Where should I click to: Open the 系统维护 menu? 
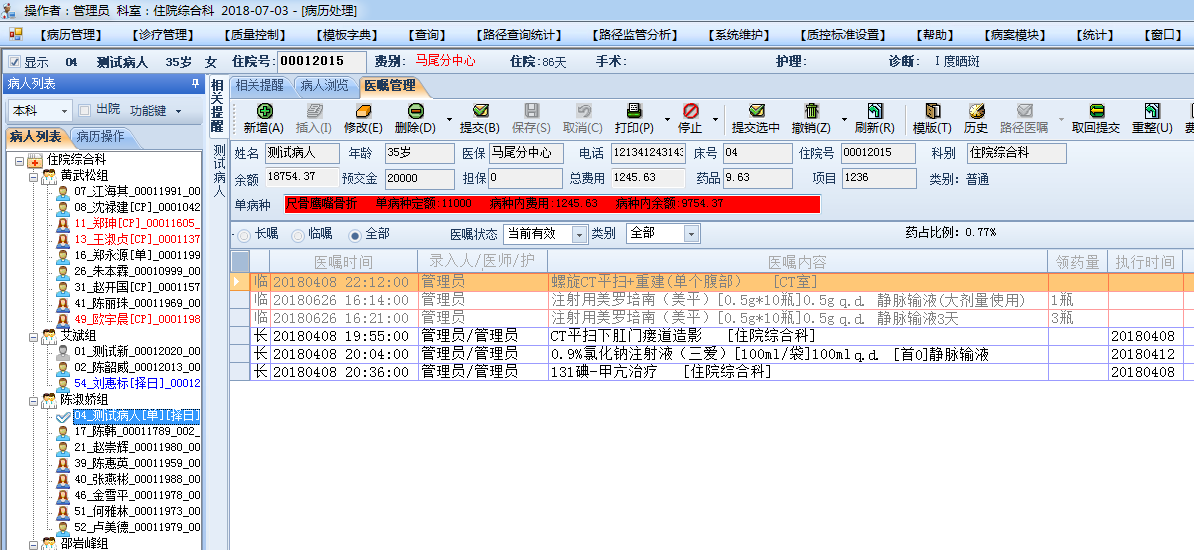click(x=739, y=34)
